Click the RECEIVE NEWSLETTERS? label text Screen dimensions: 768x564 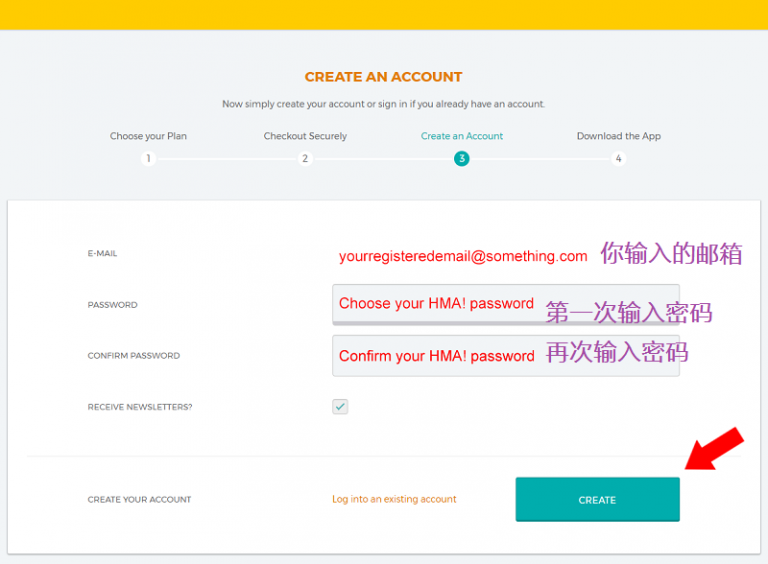[139, 407]
